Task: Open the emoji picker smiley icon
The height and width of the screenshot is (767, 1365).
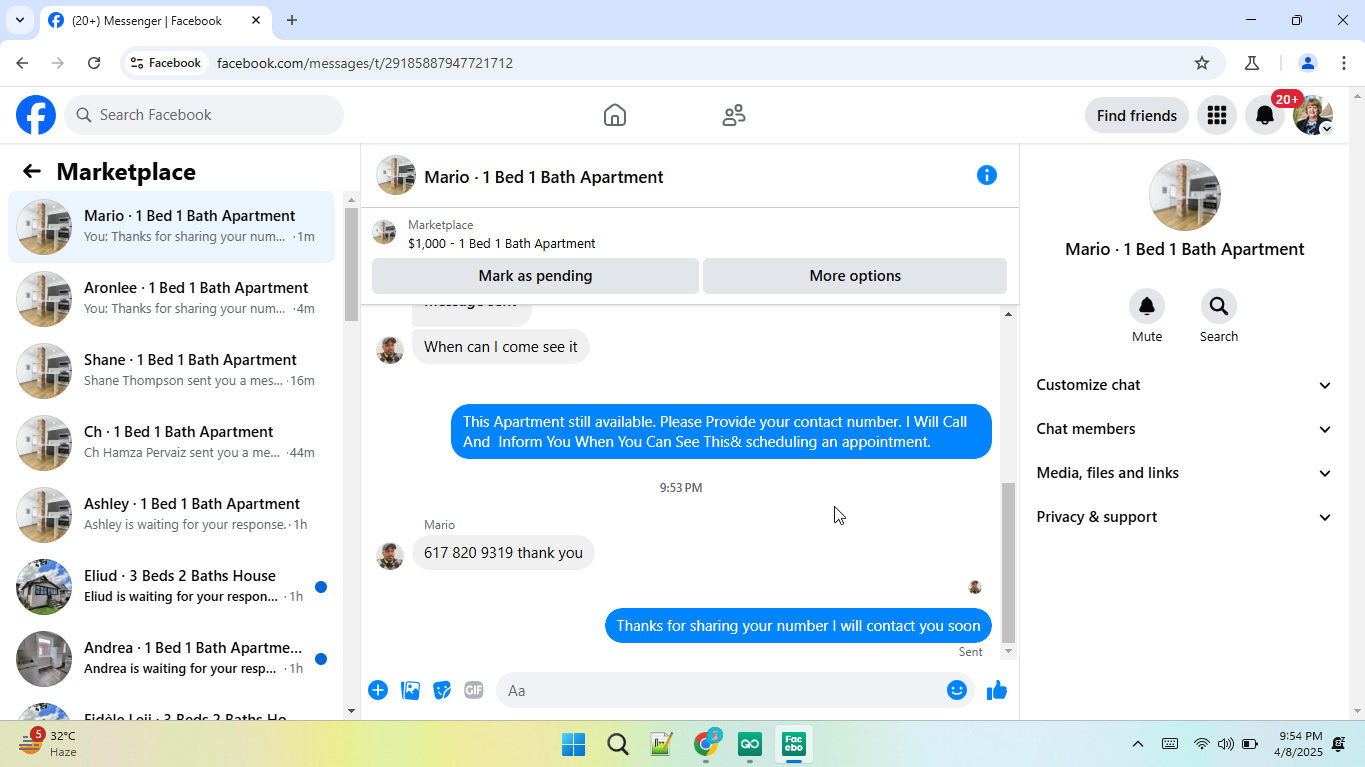Action: 957,690
